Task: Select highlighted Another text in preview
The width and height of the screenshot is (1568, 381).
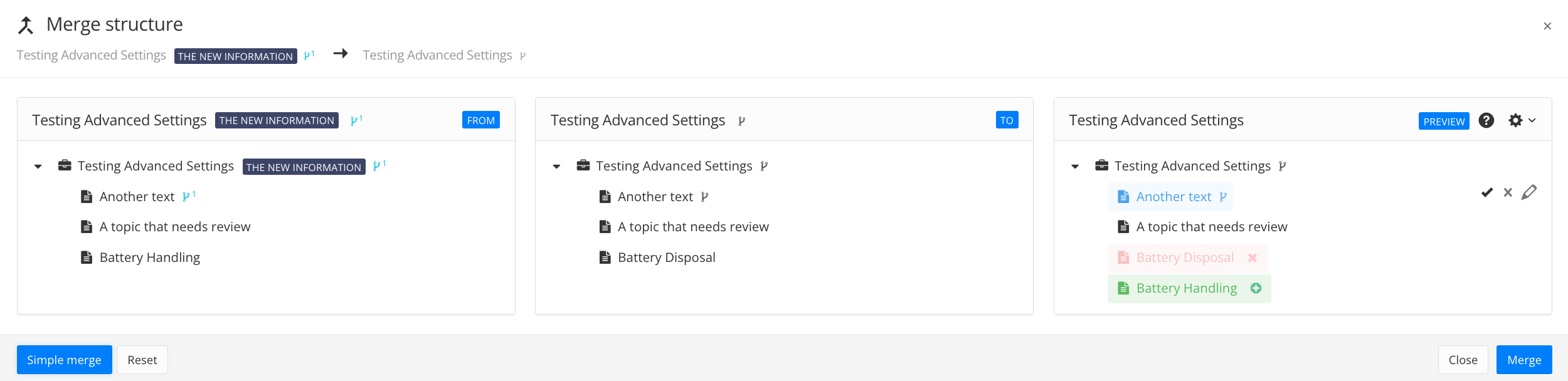Action: 1173,197
